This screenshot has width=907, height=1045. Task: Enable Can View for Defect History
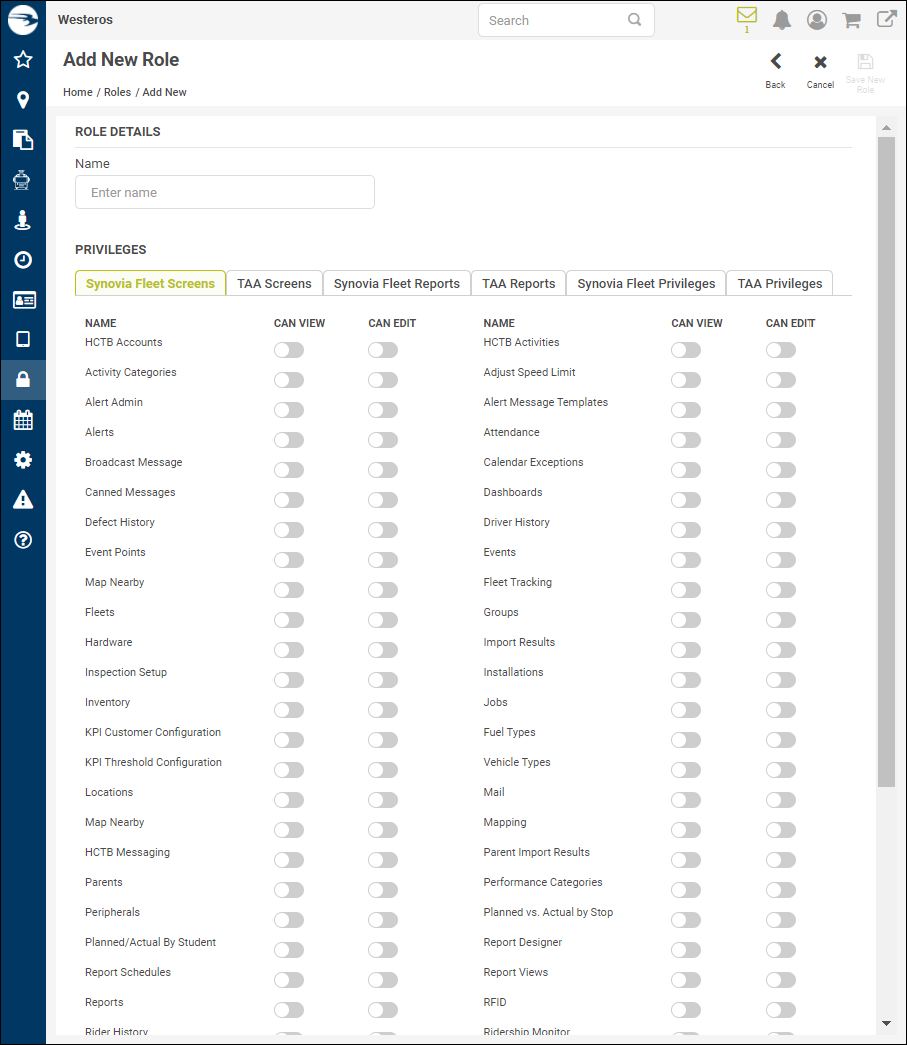289,530
